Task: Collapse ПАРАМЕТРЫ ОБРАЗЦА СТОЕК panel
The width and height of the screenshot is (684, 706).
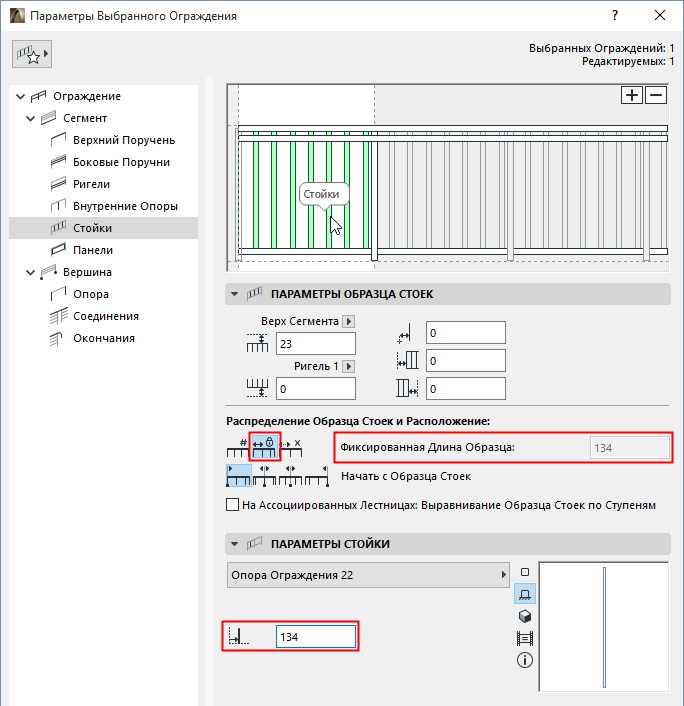Action: point(234,294)
